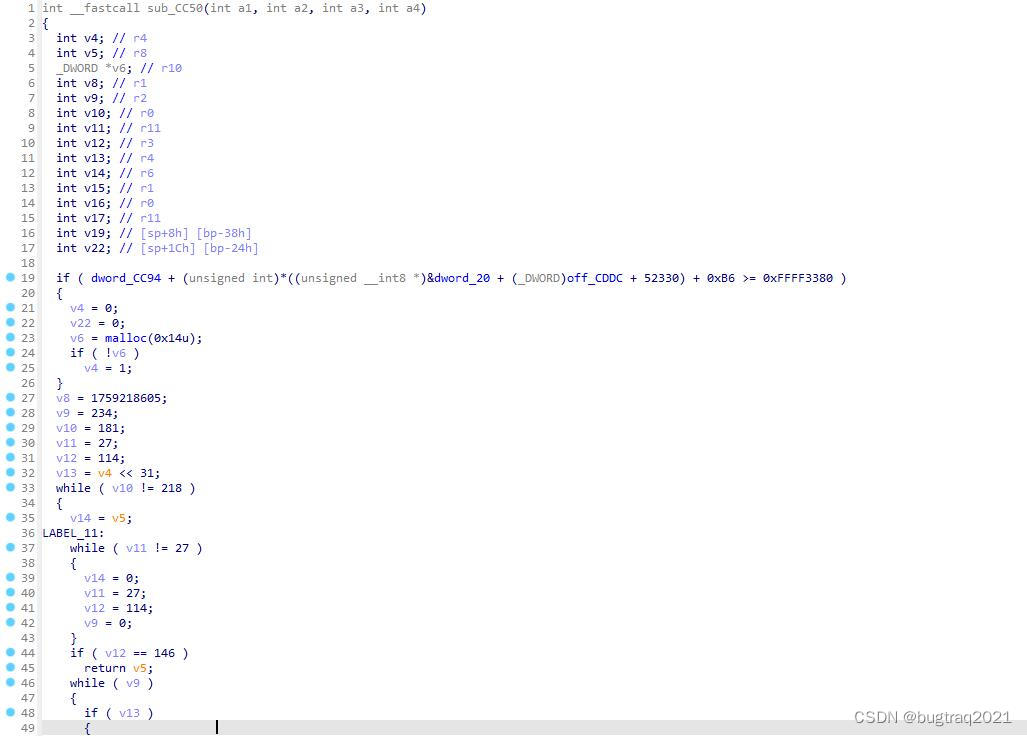Set breakpoint marker at line 29

click(10, 428)
